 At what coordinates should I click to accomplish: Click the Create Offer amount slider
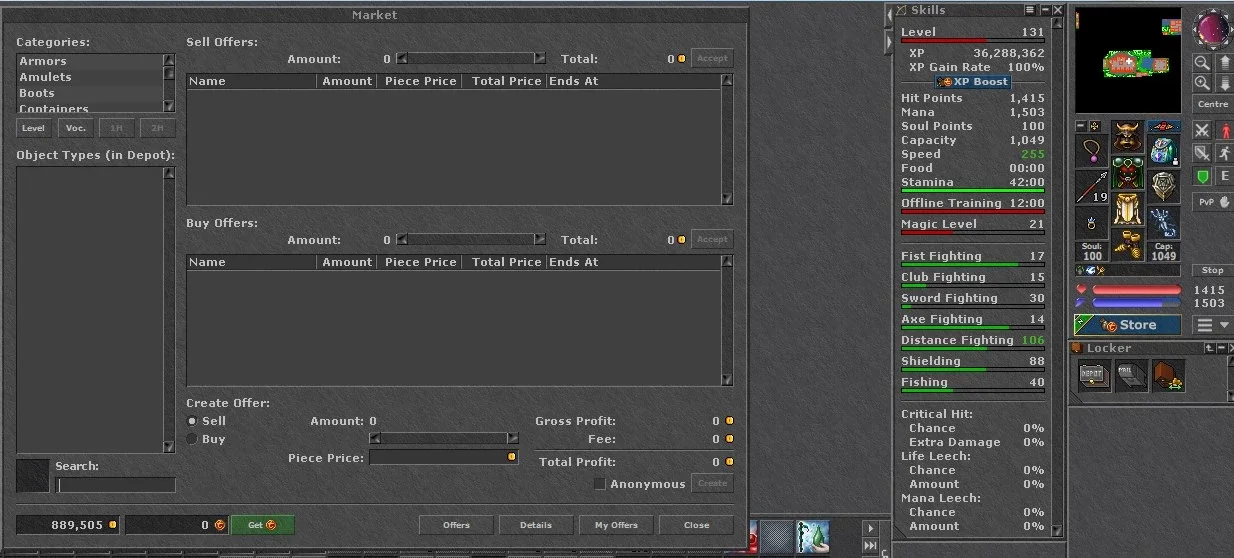pyautogui.click(x=444, y=438)
